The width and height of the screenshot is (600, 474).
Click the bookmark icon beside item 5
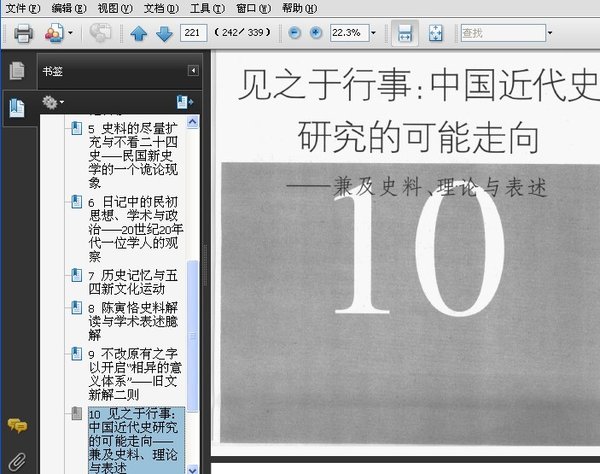[77, 128]
